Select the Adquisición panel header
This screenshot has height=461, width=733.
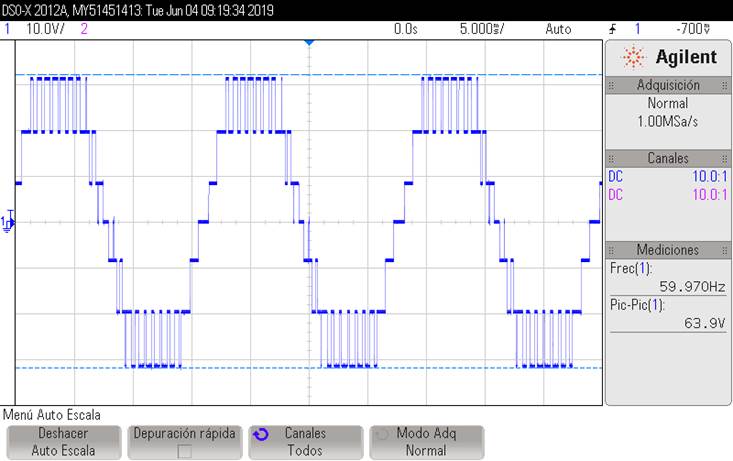[667, 85]
